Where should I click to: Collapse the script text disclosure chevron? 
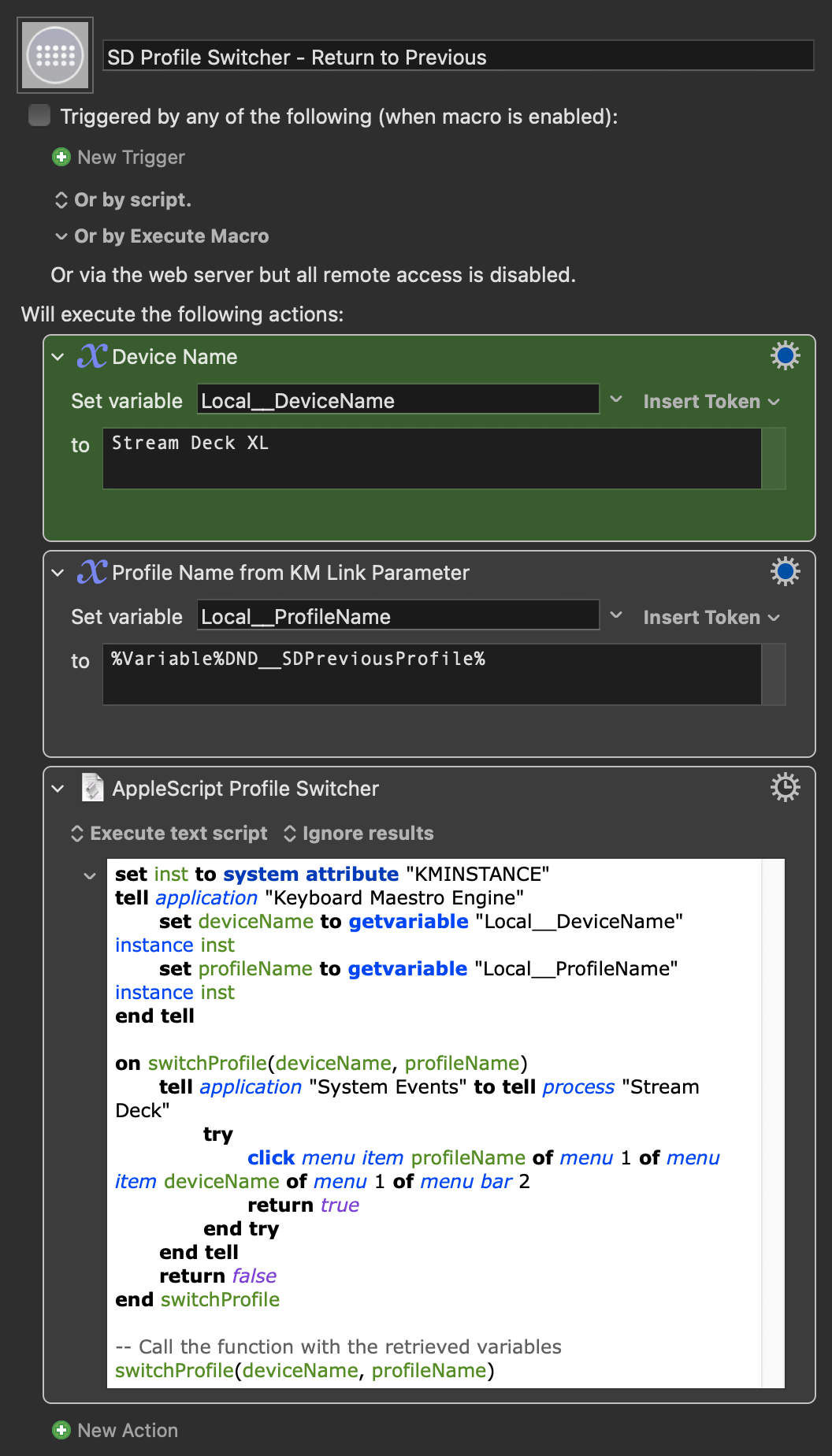click(90, 875)
